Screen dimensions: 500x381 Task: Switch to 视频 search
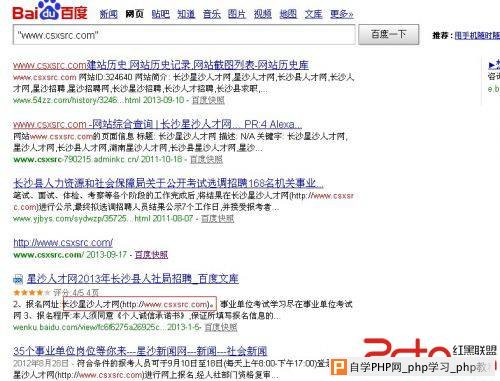click(263, 14)
